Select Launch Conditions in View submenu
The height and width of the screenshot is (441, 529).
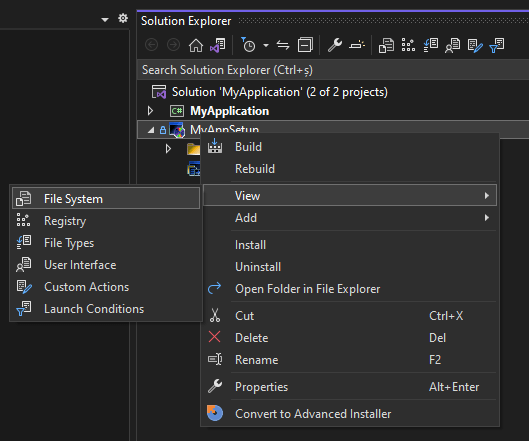[x=106, y=309]
